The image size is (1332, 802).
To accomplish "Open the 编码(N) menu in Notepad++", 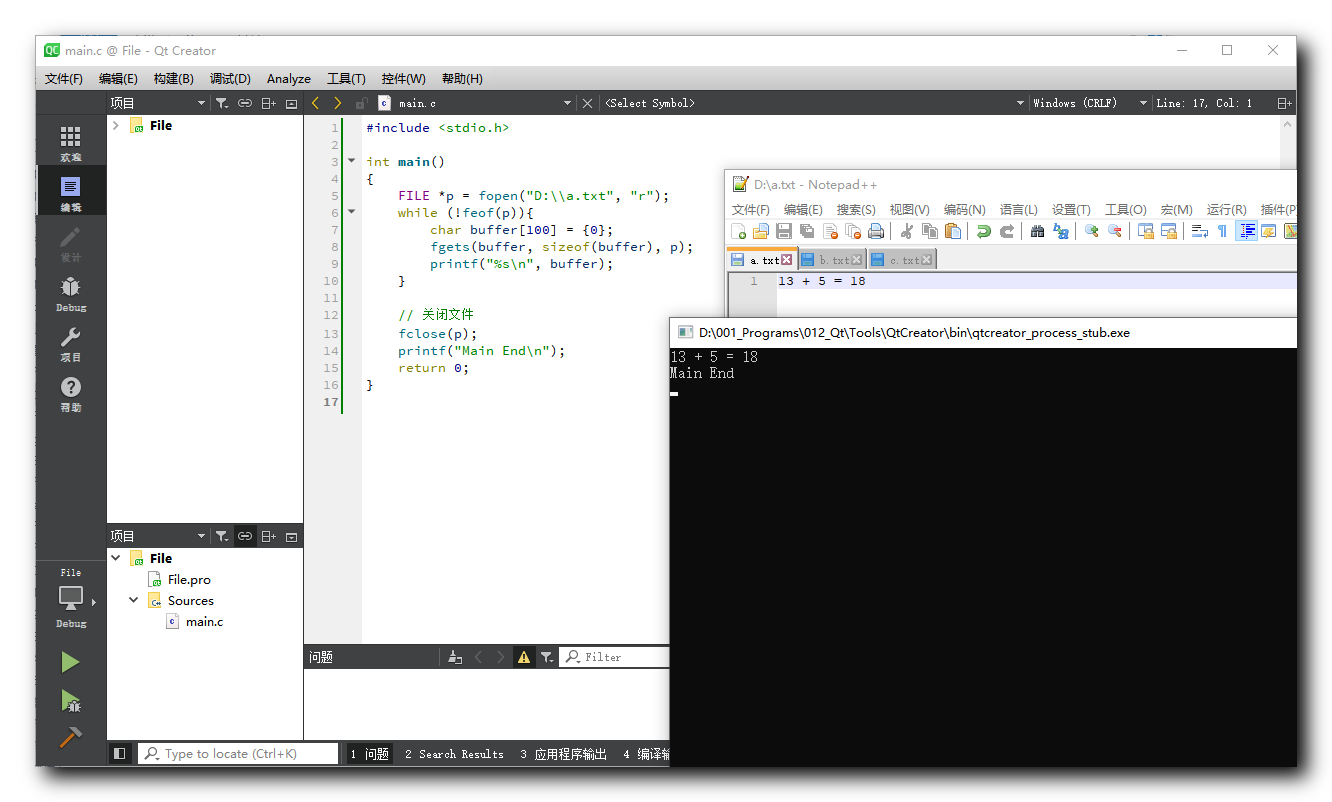I will 964,209.
